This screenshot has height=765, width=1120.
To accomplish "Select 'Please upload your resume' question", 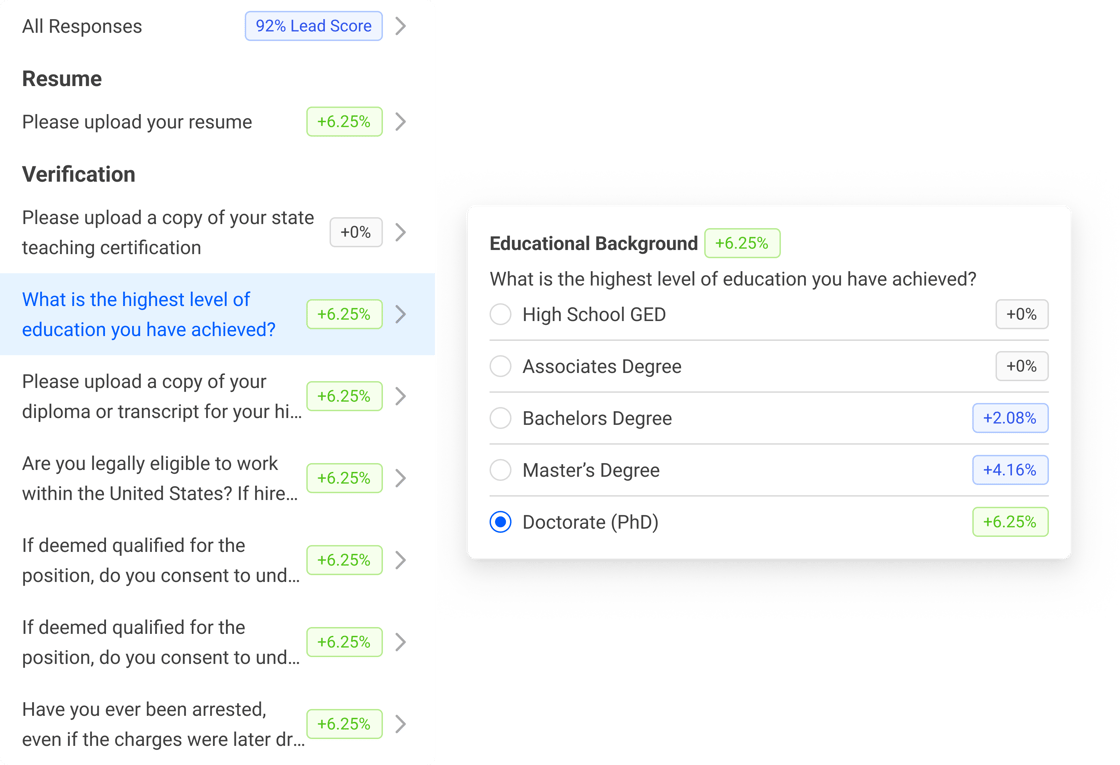I will tap(137, 122).
